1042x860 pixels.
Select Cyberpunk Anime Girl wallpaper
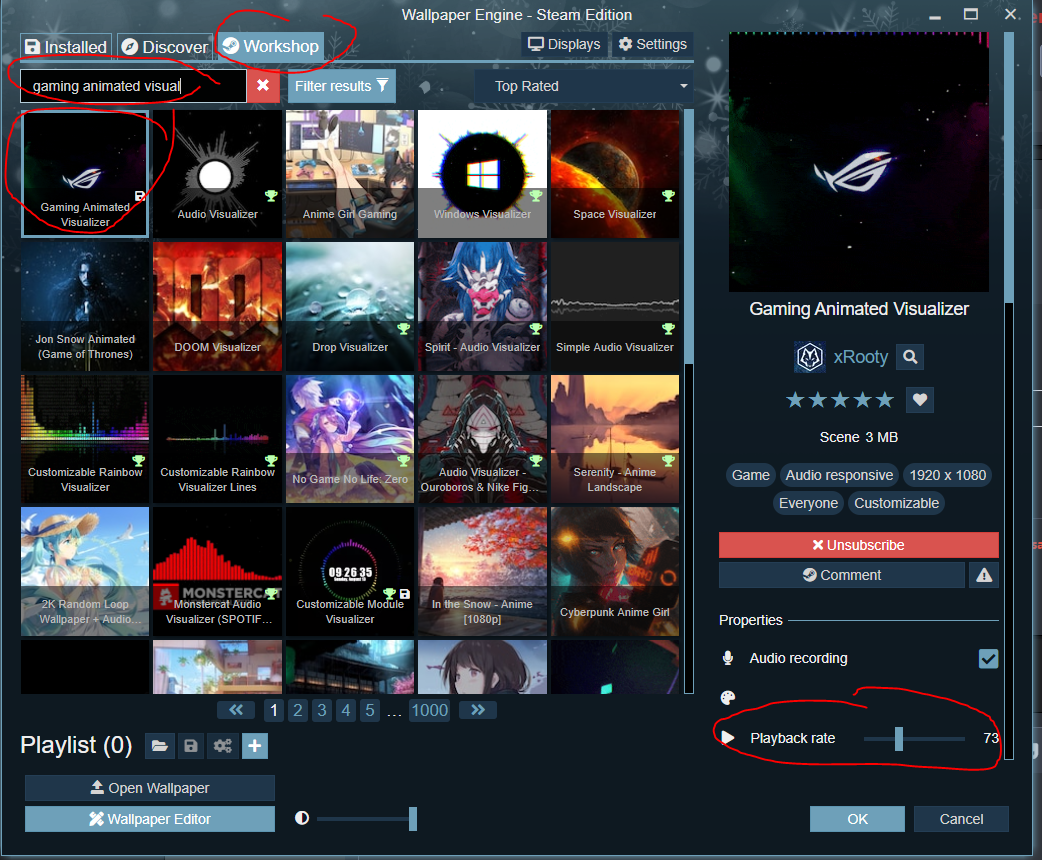pos(615,572)
